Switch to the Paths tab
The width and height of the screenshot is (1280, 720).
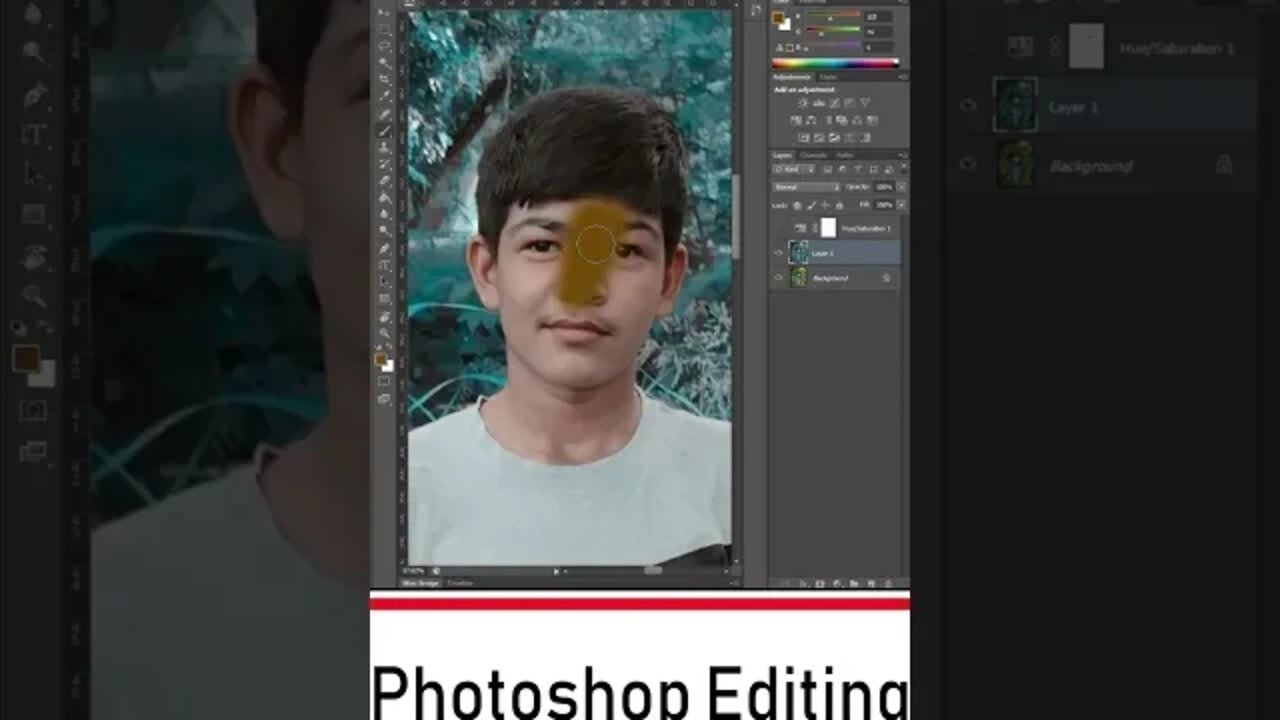click(x=844, y=156)
